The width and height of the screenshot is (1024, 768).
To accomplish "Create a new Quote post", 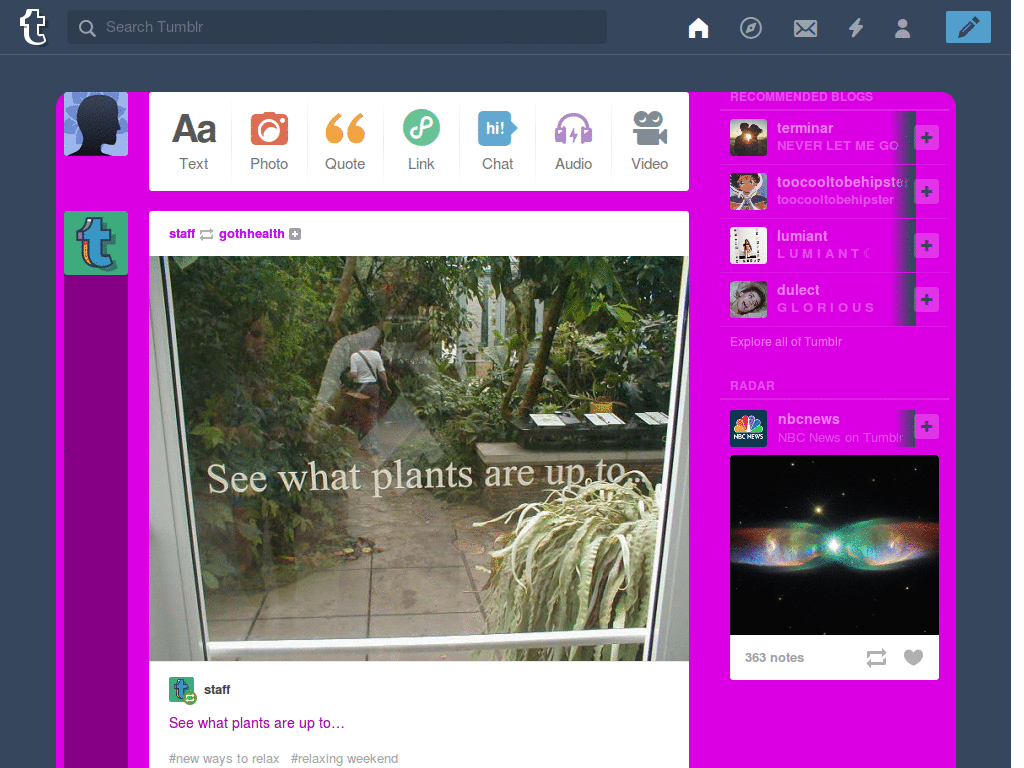I will pyautogui.click(x=345, y=141).
